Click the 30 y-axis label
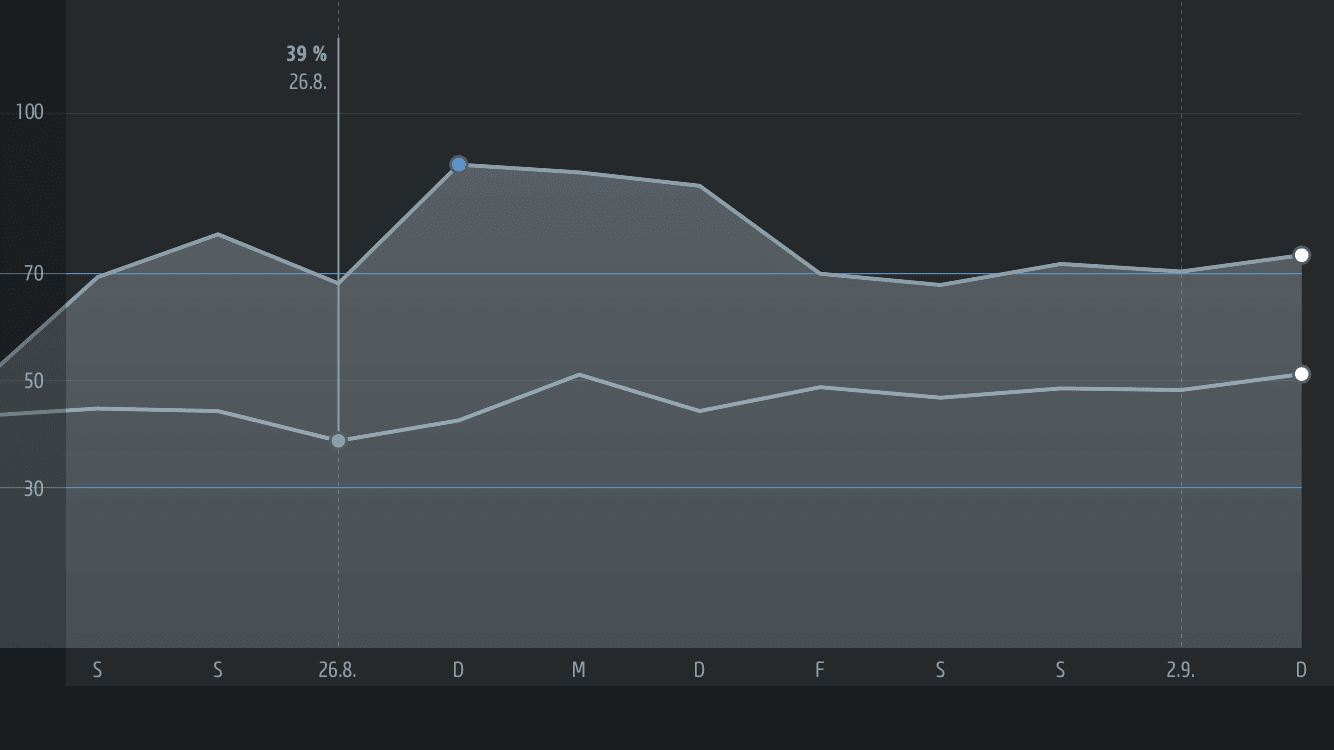Image resolution: width=1334 pixels, height=750 pixels. point(34,488)
